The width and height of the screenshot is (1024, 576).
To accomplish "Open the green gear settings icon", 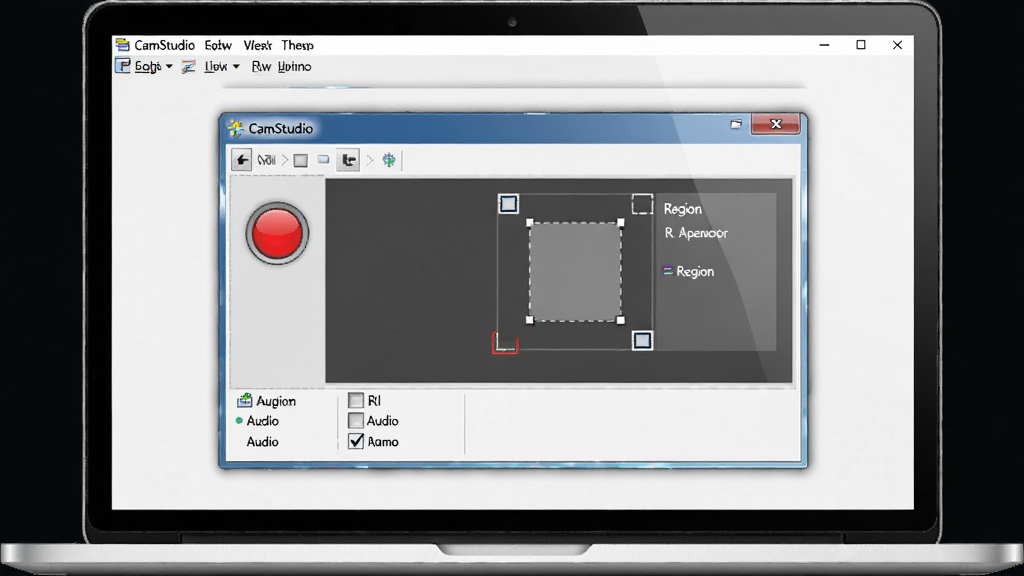I will click(x=389, y=160).
